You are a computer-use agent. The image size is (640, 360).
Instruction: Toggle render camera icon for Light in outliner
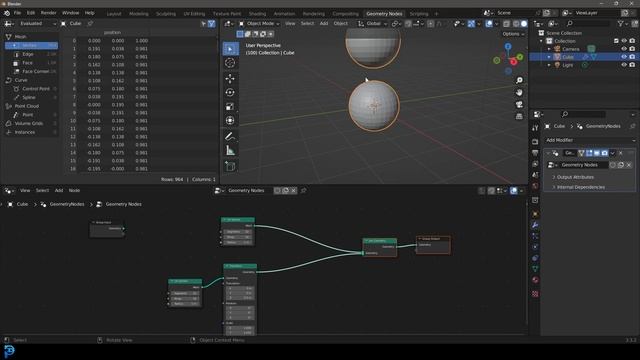coord(632,65)
